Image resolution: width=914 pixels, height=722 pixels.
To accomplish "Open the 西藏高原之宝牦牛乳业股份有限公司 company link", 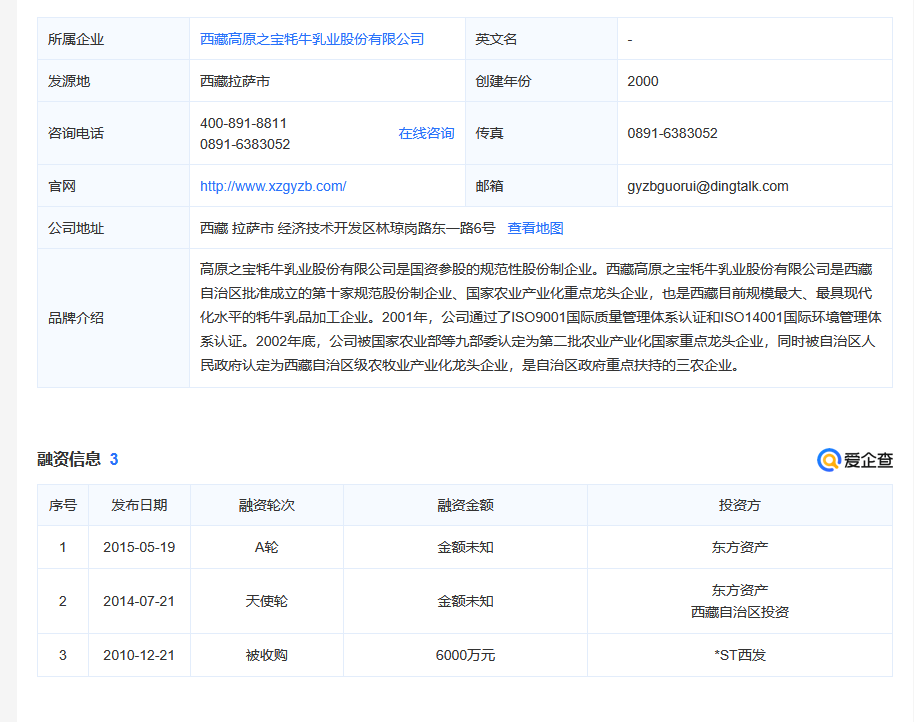I will tap(312, 39).
